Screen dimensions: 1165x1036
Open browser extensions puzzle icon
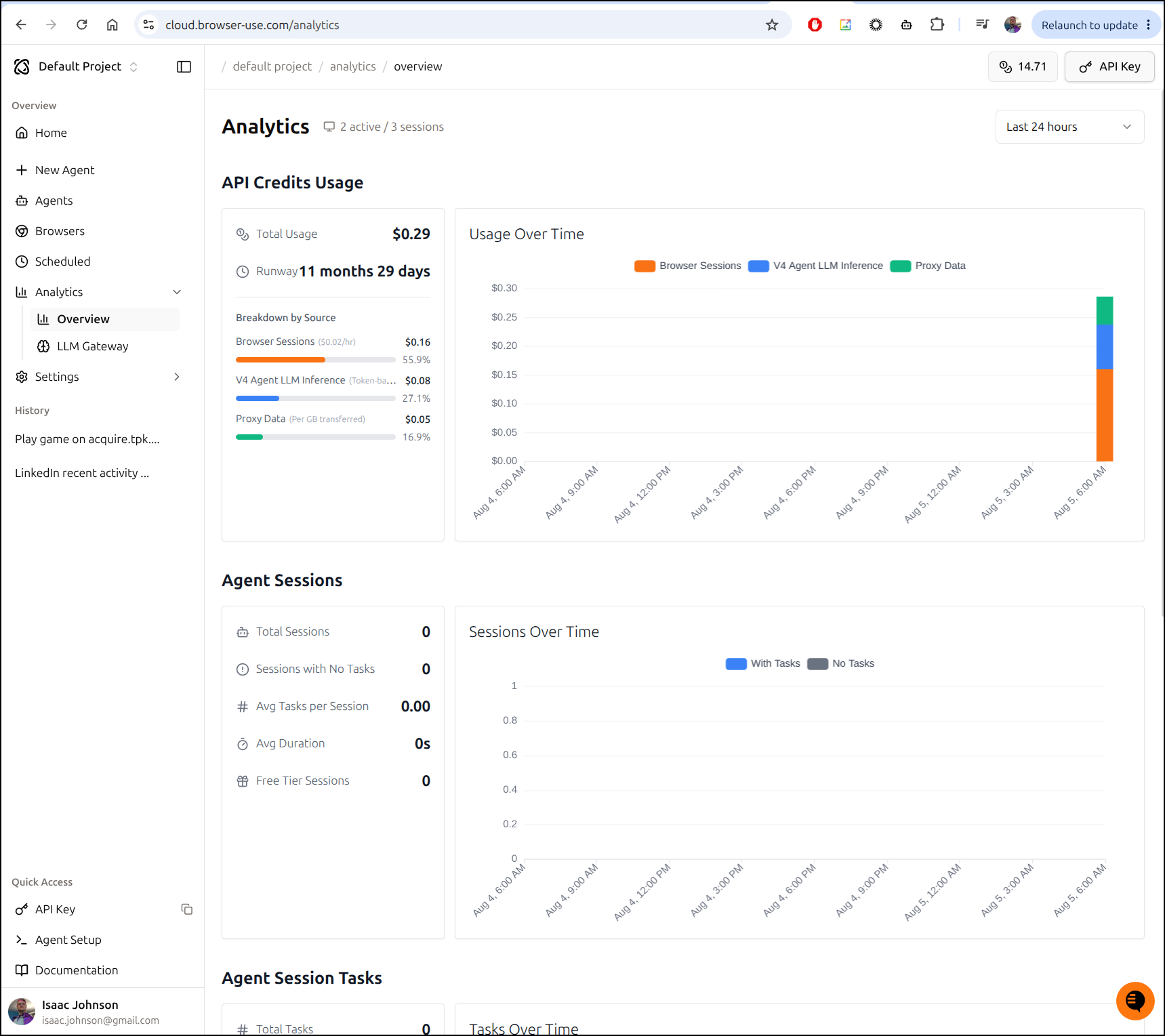click(937, 25)
